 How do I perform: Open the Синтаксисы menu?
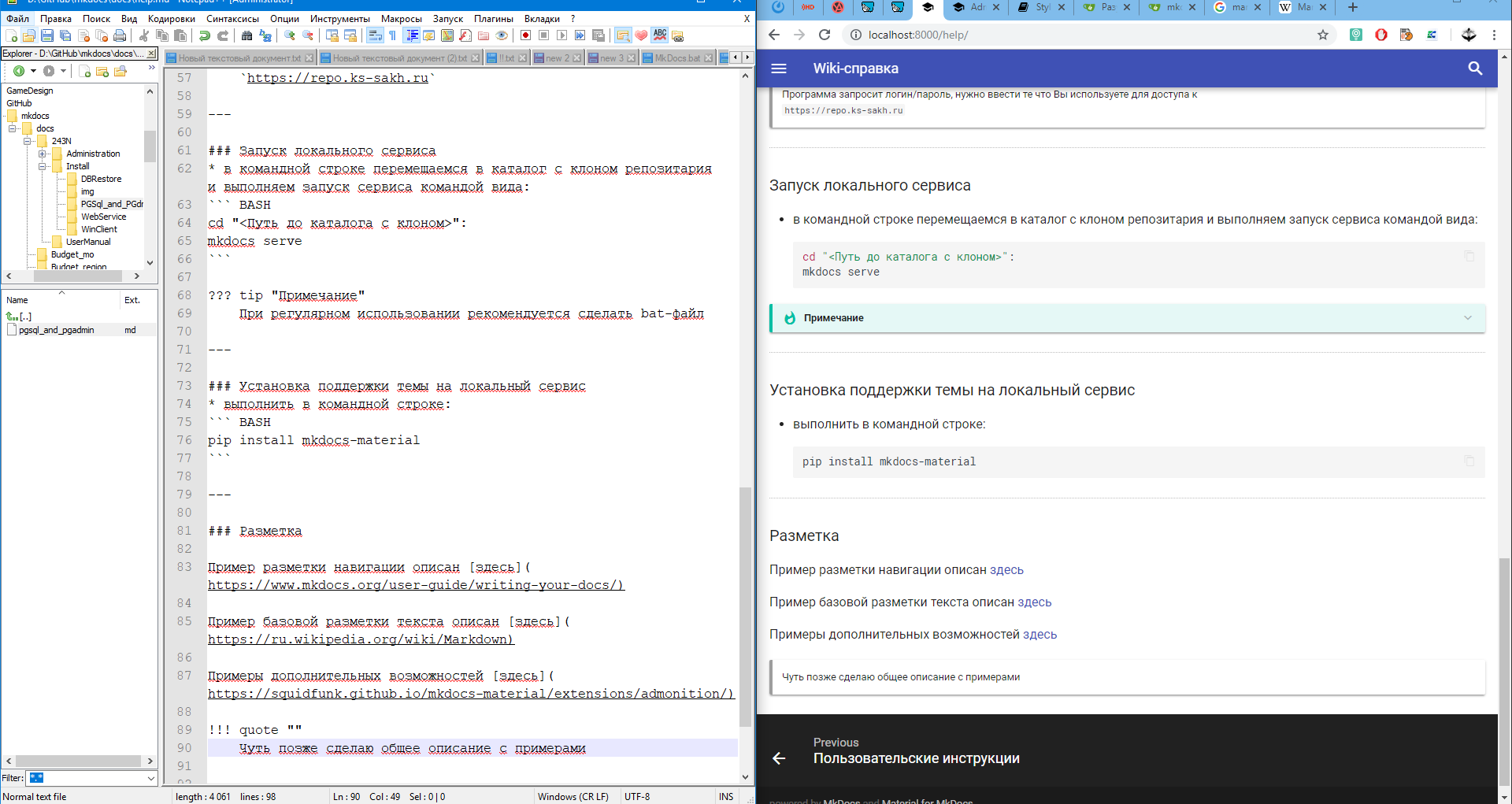coord(232,18)
